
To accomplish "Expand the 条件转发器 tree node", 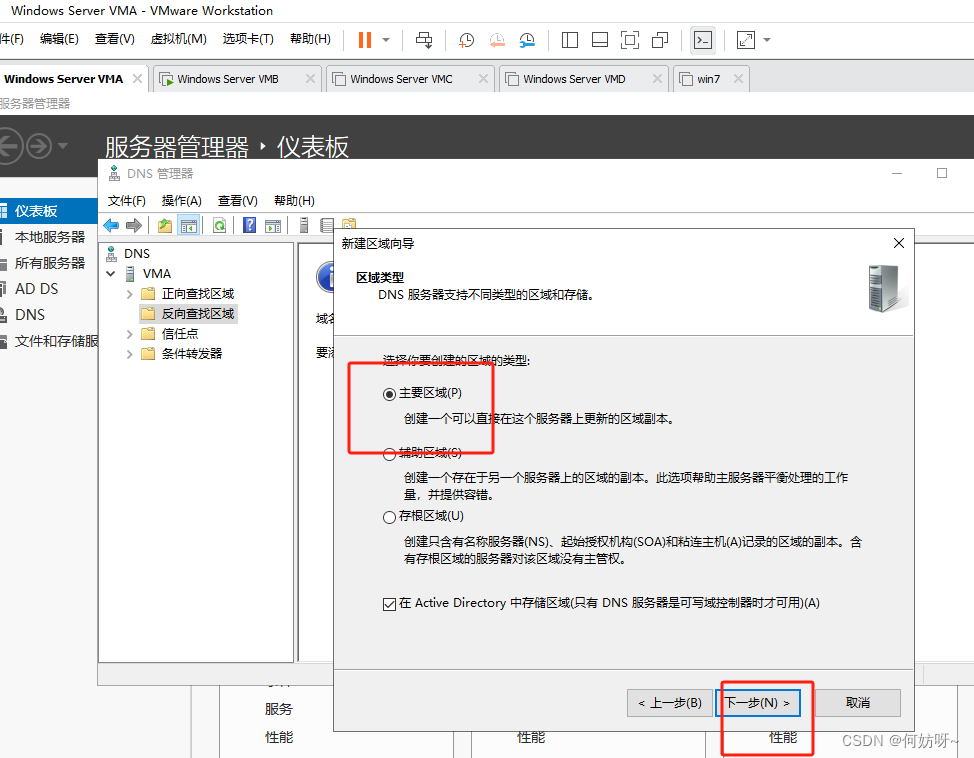I will (130, 354).
